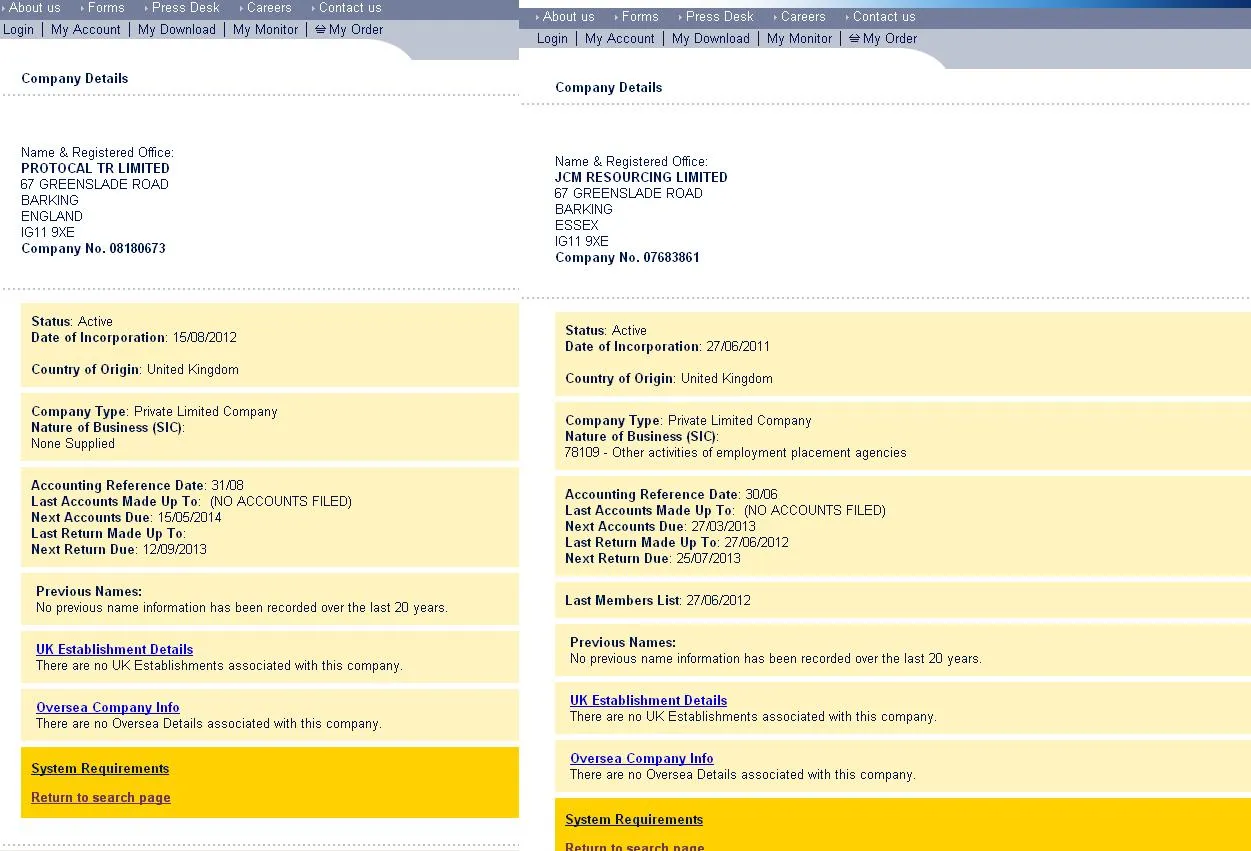
Task: Open My Download on the JCM RESOURCING page
Action: tap(711, 39)
